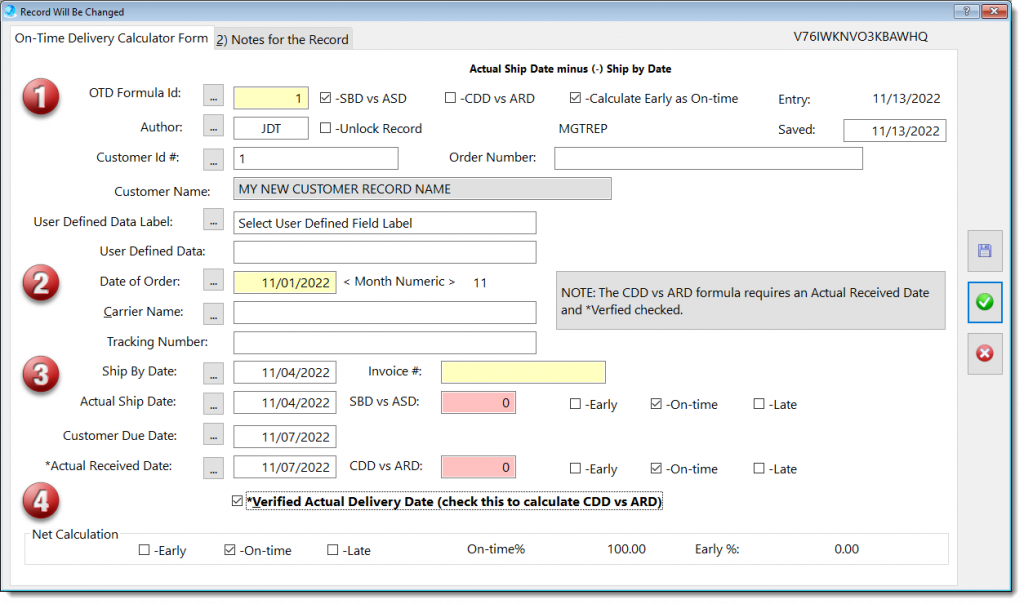Click the Customer Id # input field
Image resolution: width=1024 pixels, height=604 pixels.
pyautogui.click(x=316, y=159)
